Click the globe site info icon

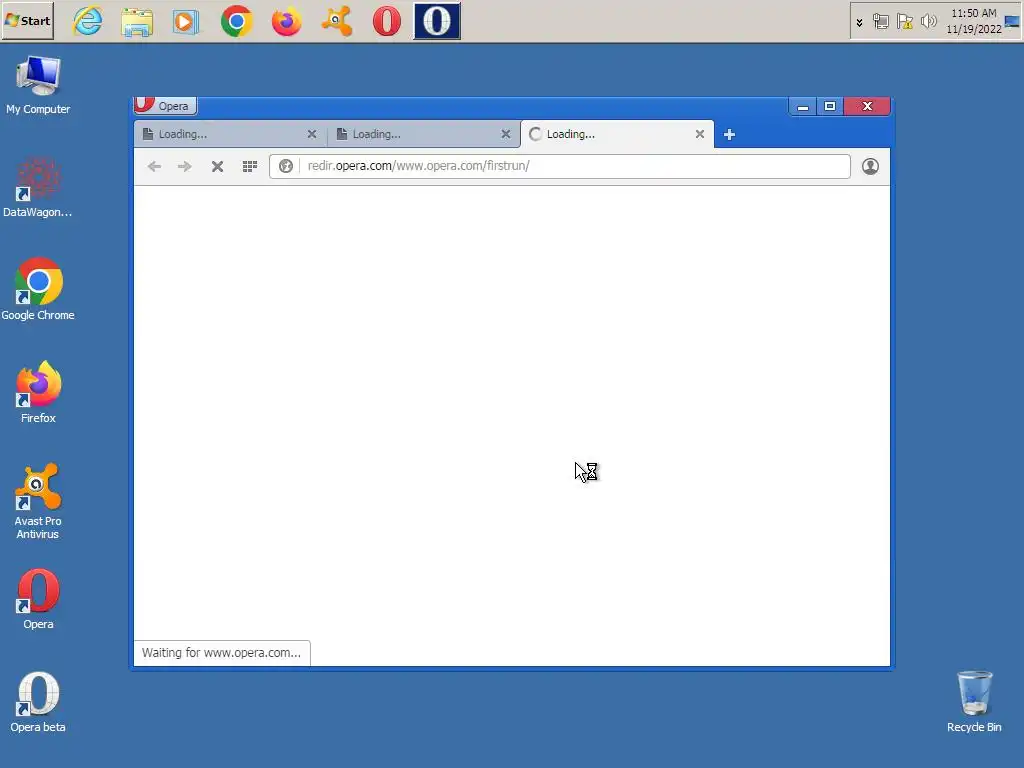[285, 167]
